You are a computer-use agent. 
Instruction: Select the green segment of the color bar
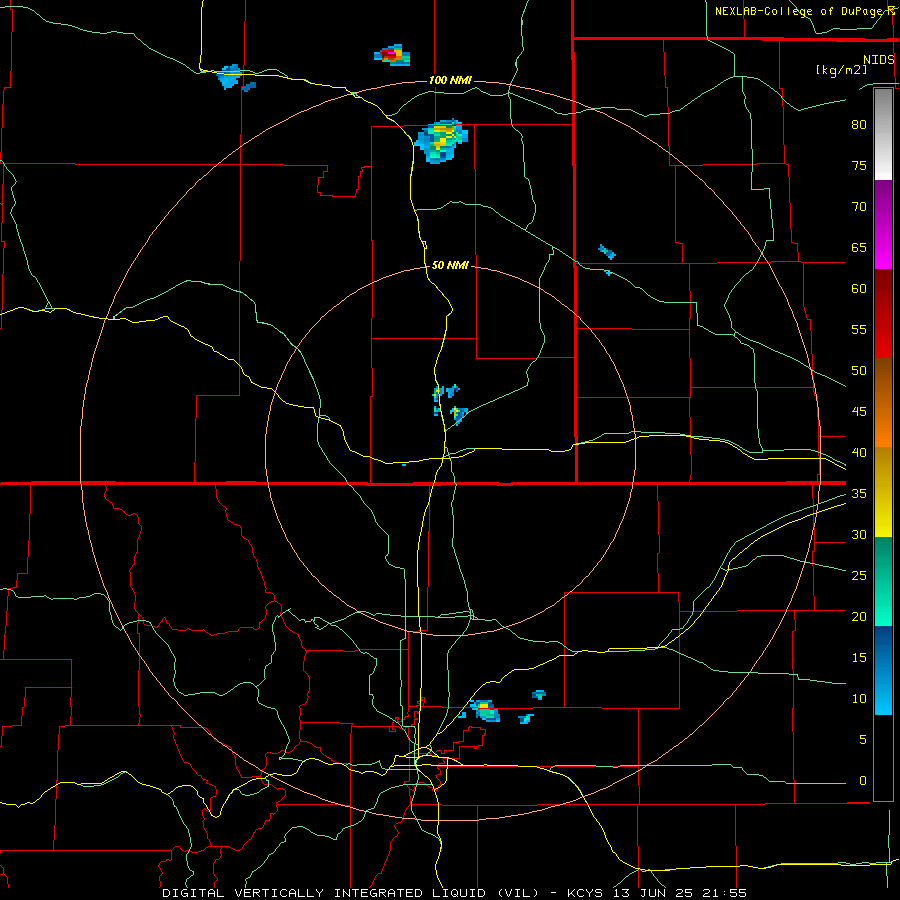pyautogui.click(x=883, y=581)
